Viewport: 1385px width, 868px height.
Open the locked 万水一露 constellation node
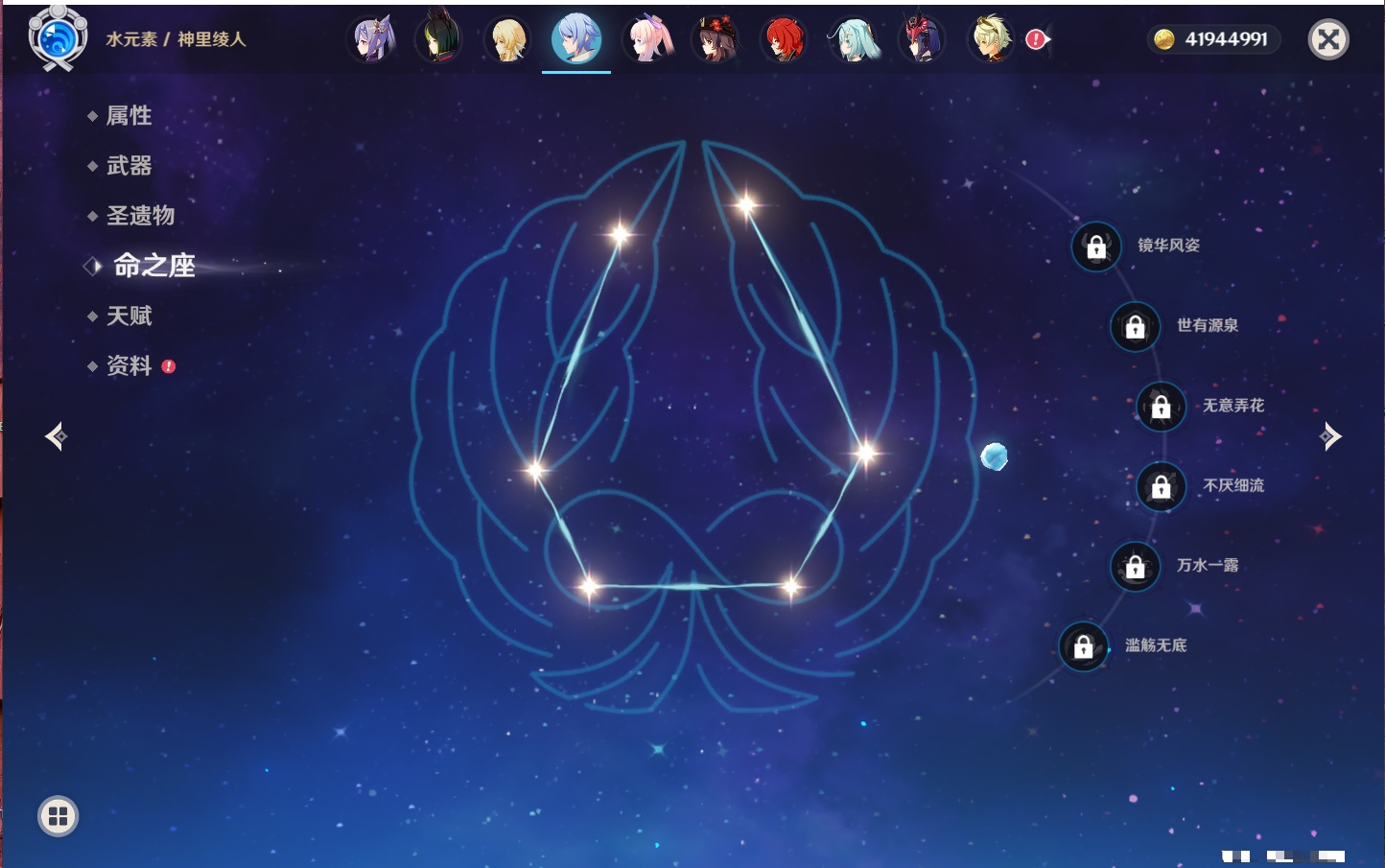coord(1135,567)
